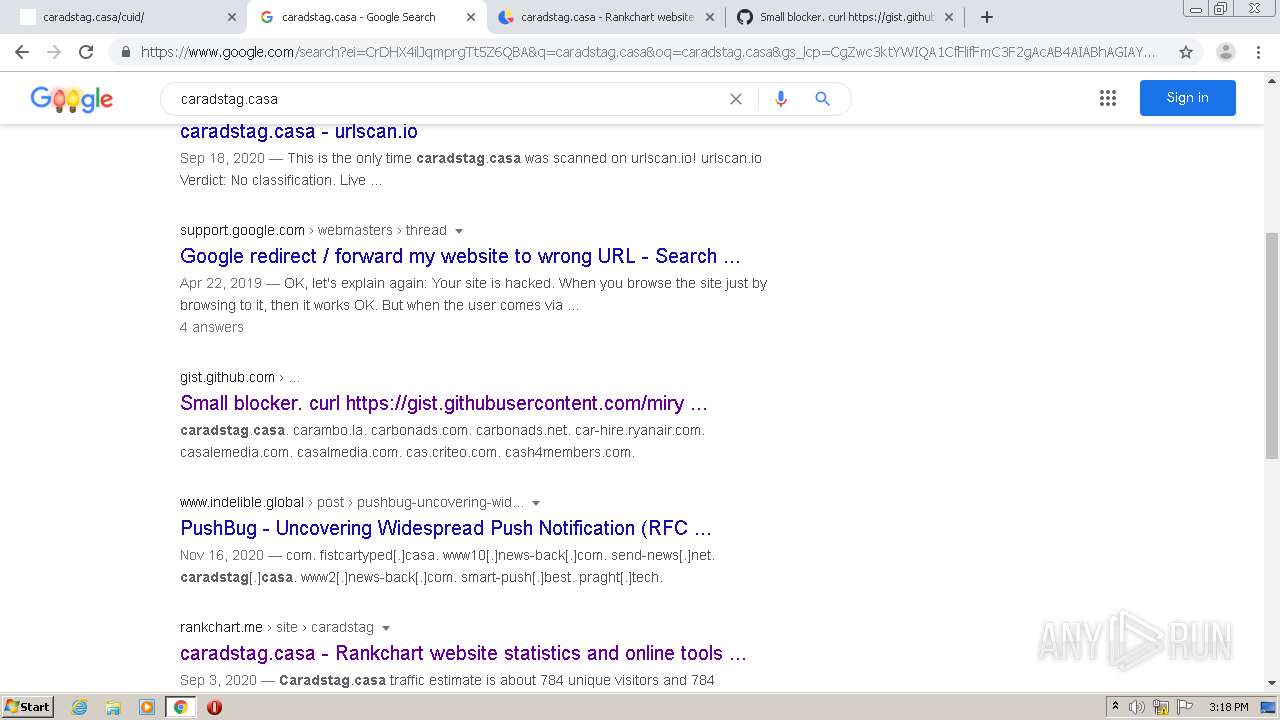
Task: Open the media player taskbar icon
Action: pyautogui.click(x=147, y=707)
